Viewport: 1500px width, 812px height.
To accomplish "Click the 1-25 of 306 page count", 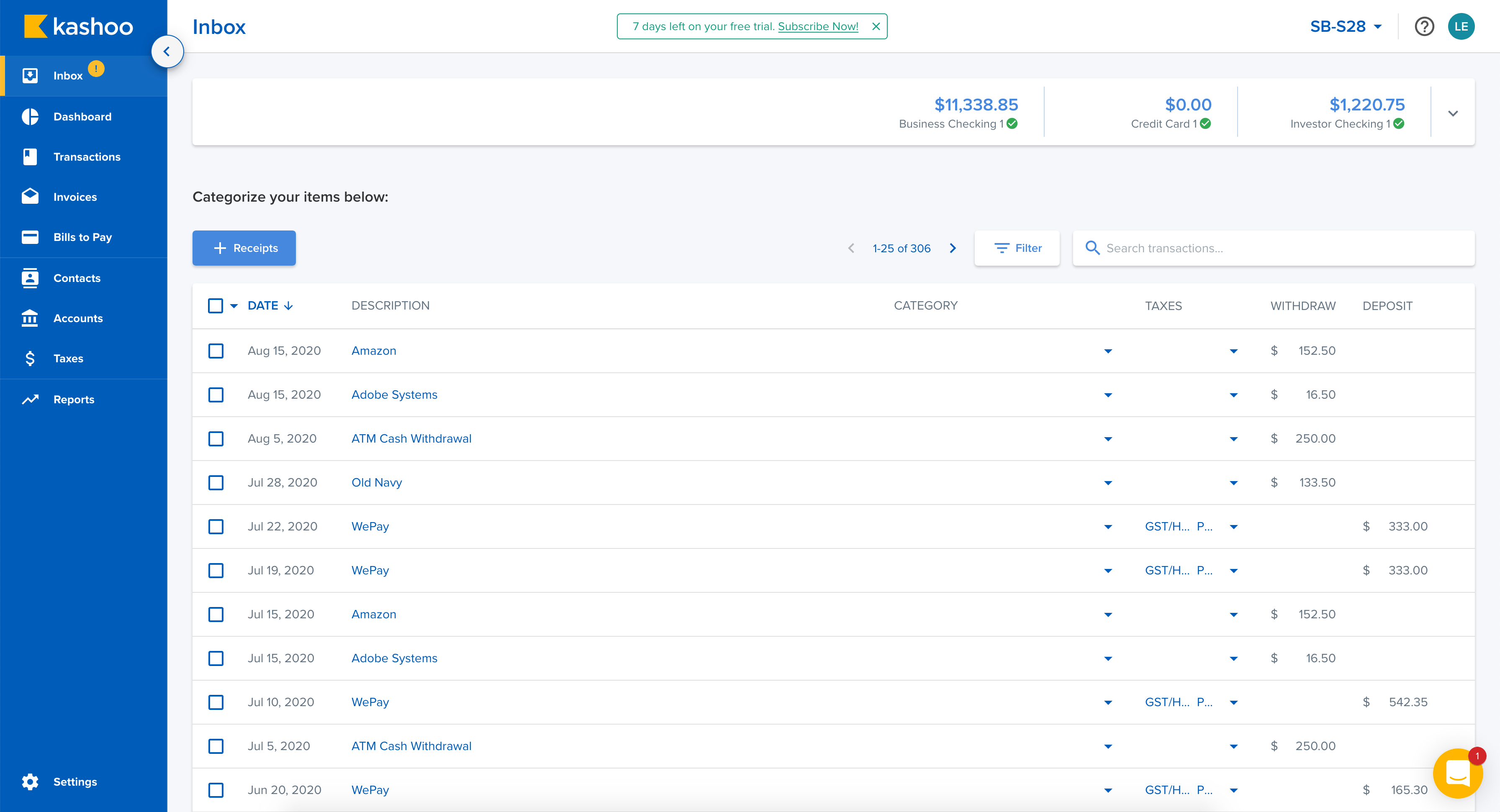I will (x=902, y=248).
